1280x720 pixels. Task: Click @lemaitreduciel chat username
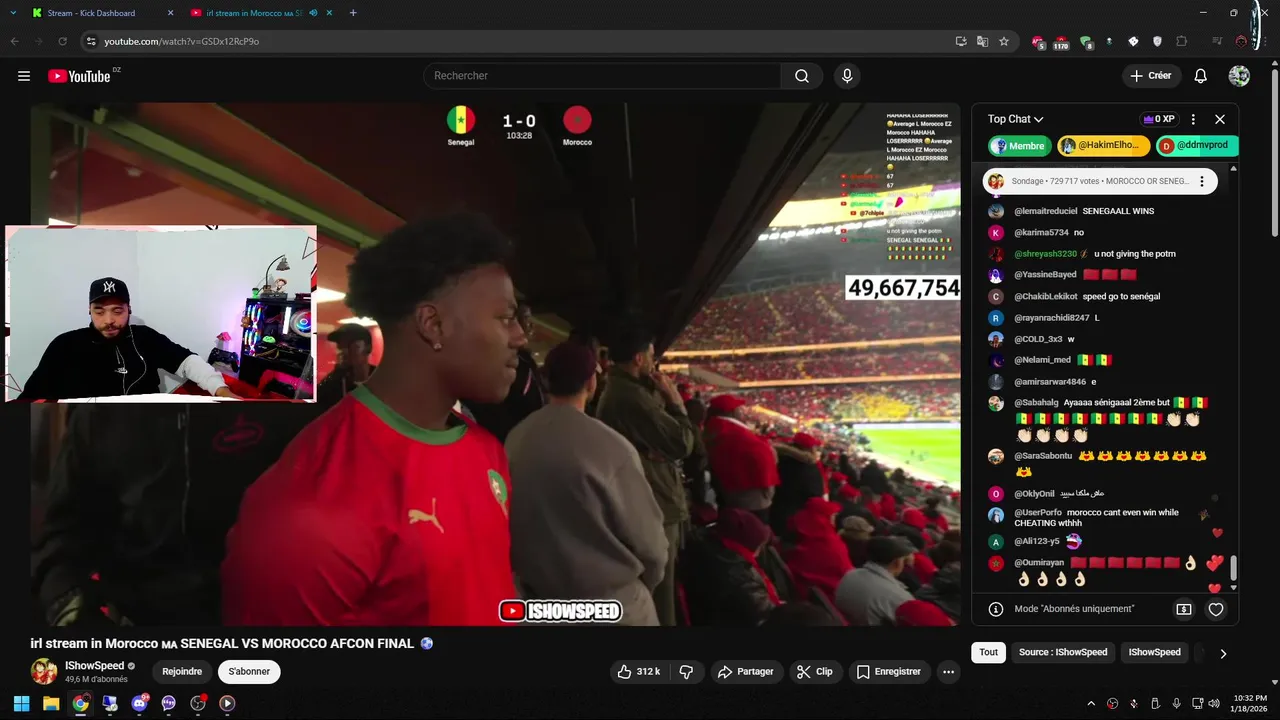(1046, 211)
